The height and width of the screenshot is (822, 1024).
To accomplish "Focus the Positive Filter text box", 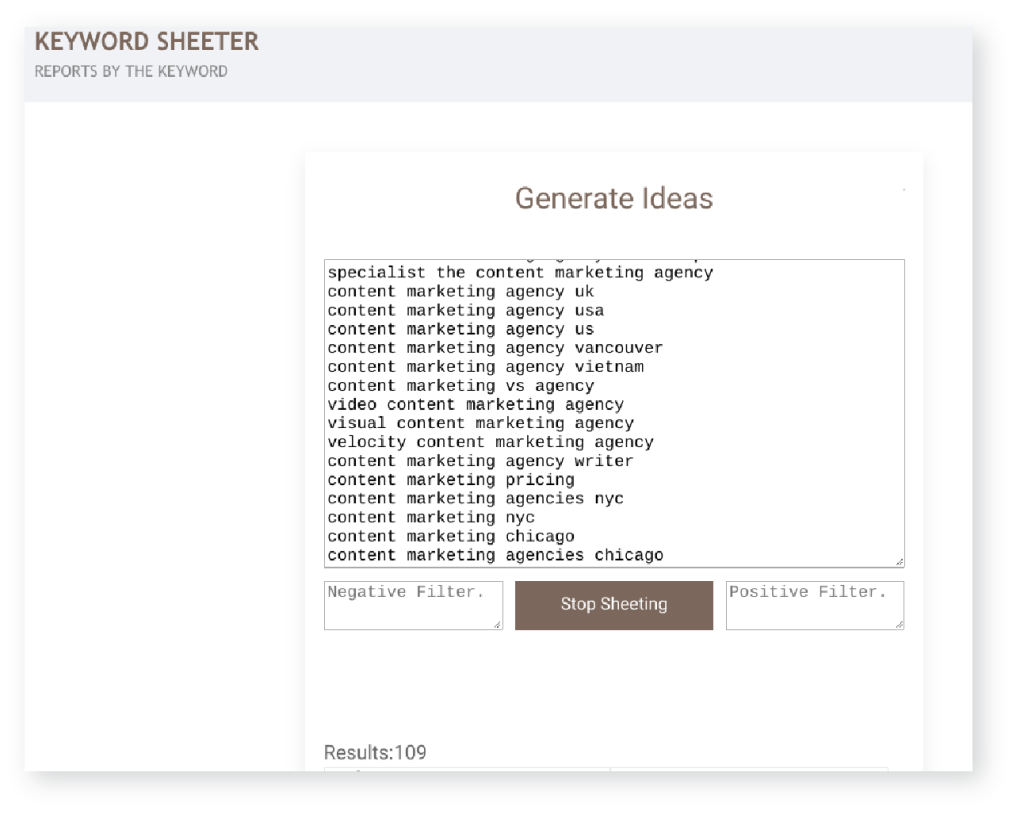I will (x=813, y=604).
